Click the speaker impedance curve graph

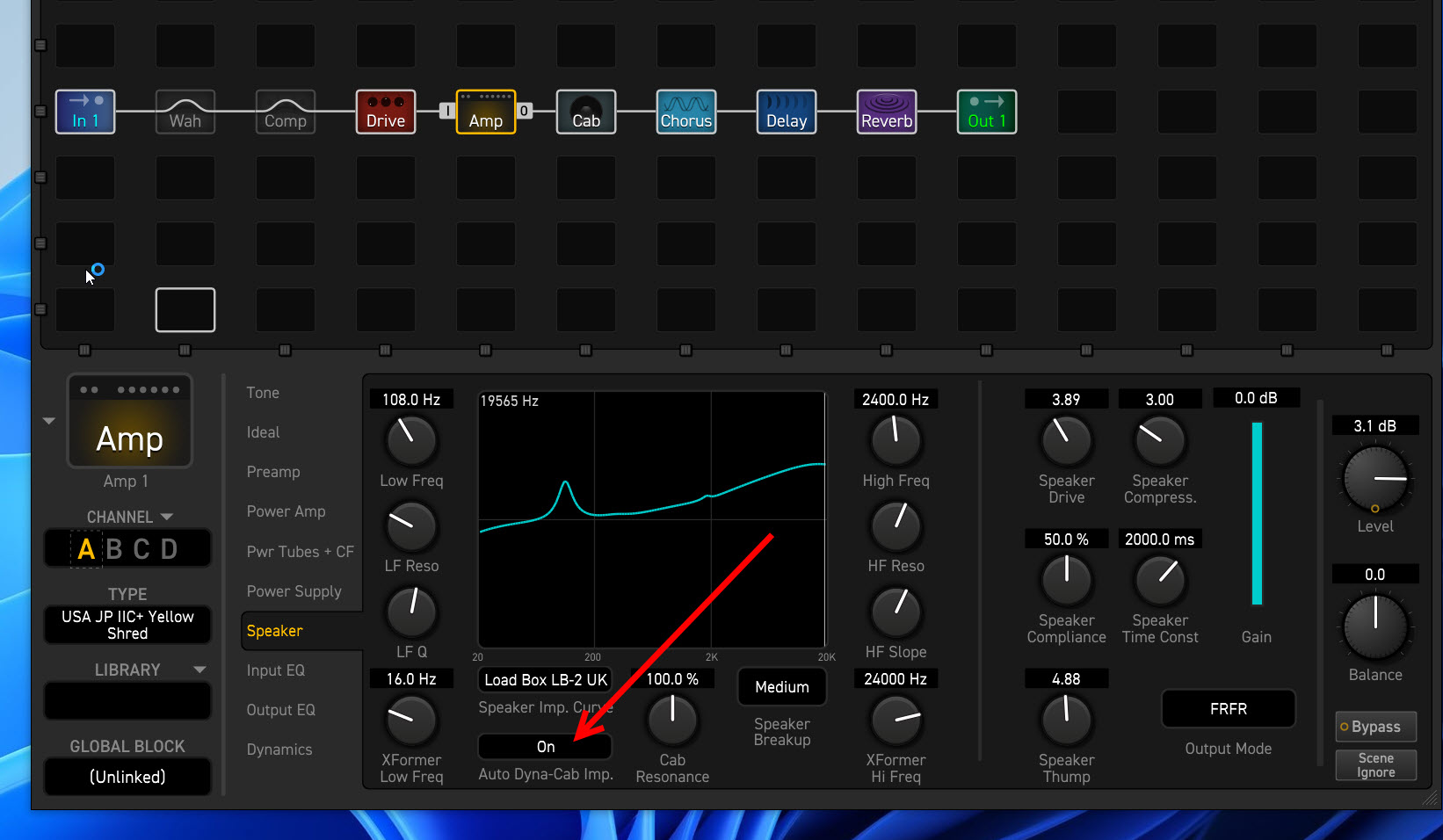tap(651, 519)
